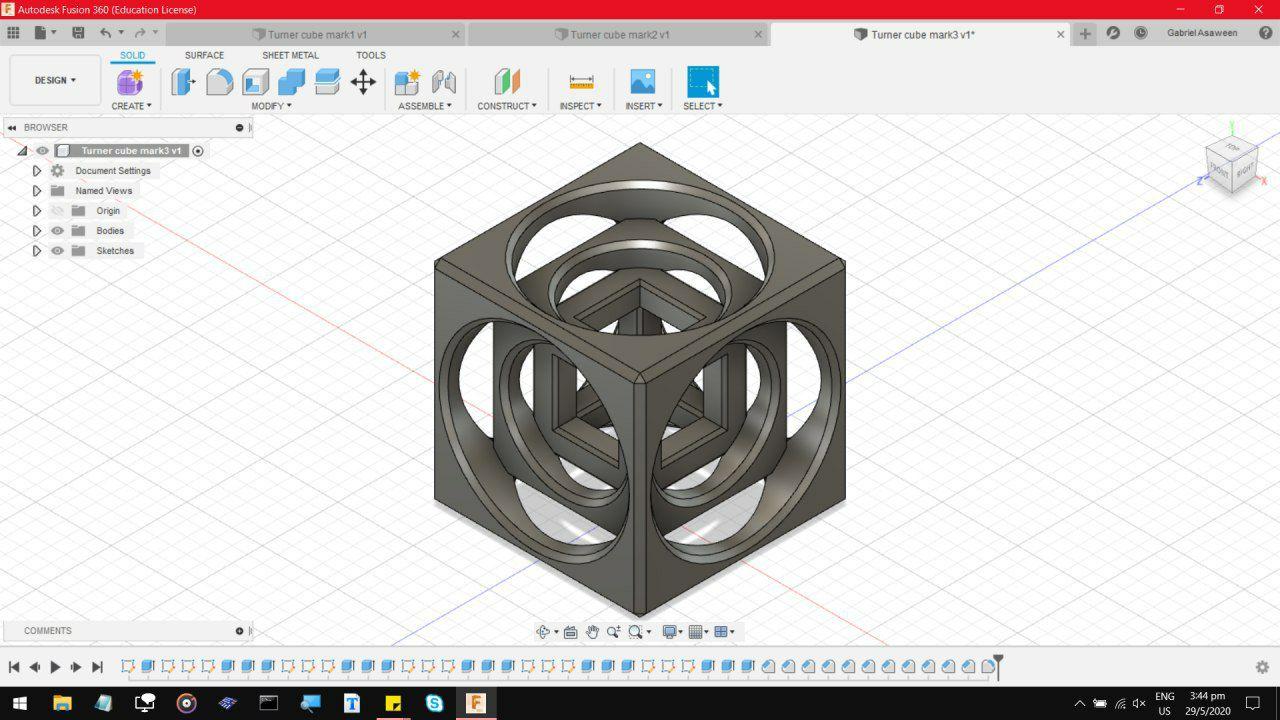
Task: Select the Move/Copy tool
Action: coord(363,82)
